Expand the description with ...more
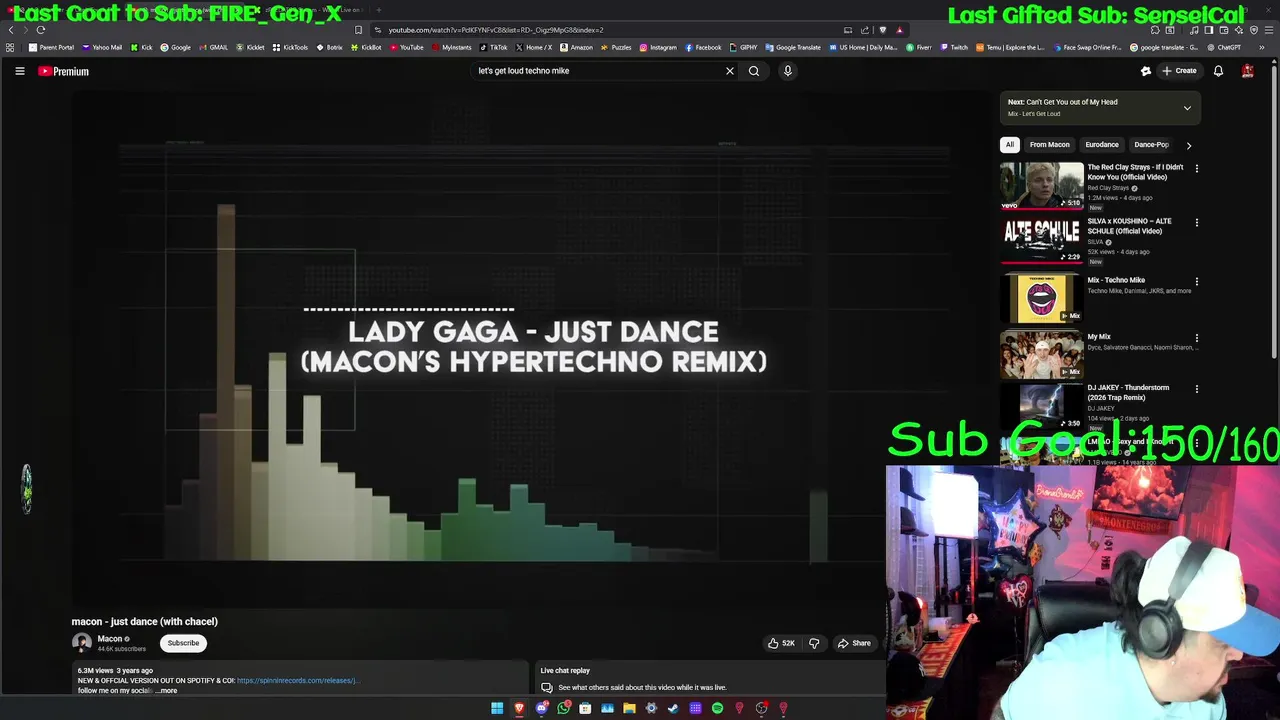 click(166, 691)
